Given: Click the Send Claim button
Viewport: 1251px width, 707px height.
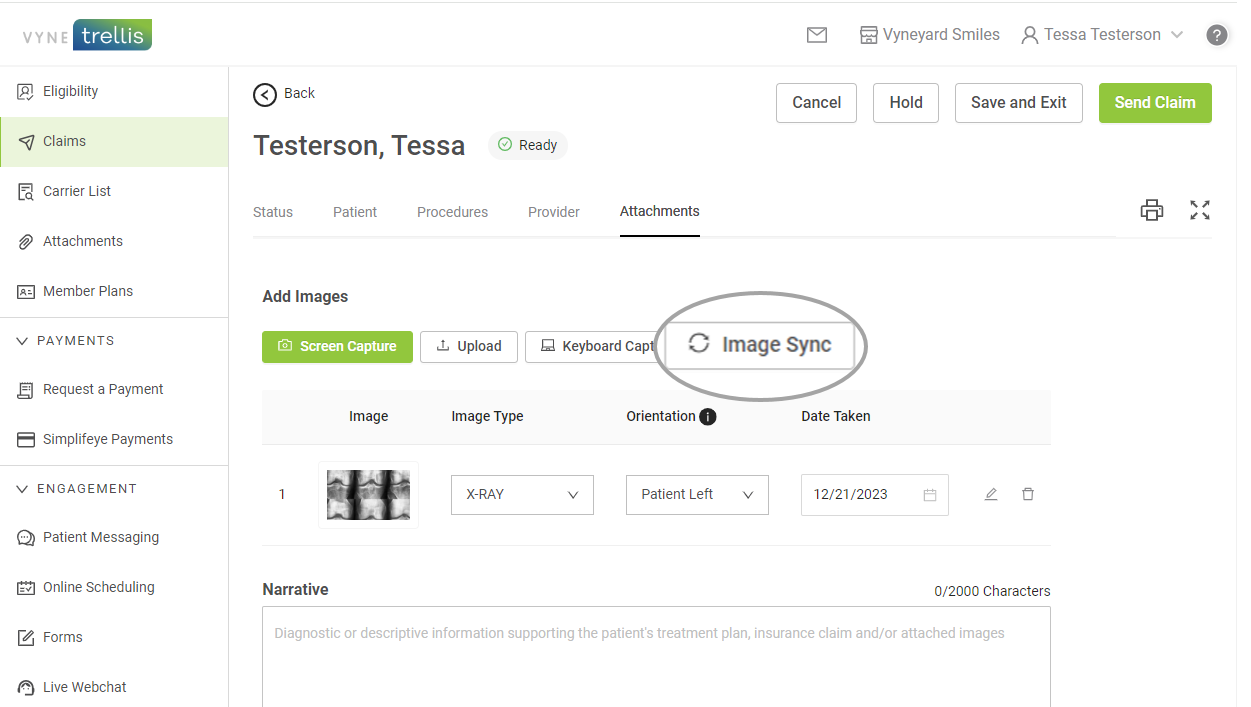Looking at the screenshot, I should [1154, 103].
